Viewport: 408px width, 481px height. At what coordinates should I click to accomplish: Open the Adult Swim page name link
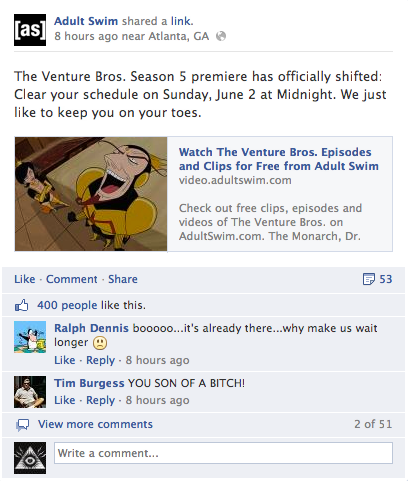click(x=86, y=21)
